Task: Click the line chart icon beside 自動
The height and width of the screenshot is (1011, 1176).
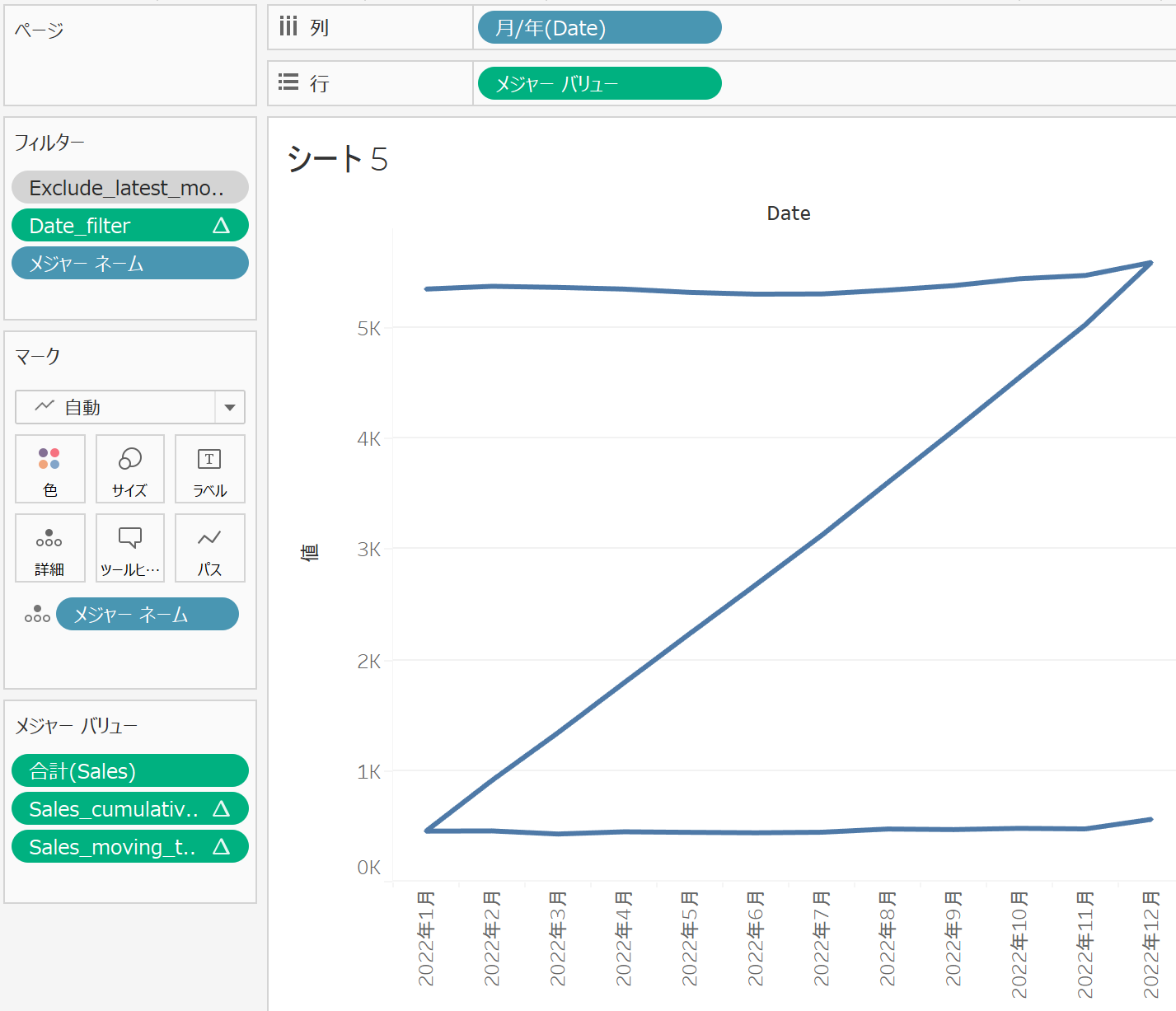Action: click(x=45, y=406)
